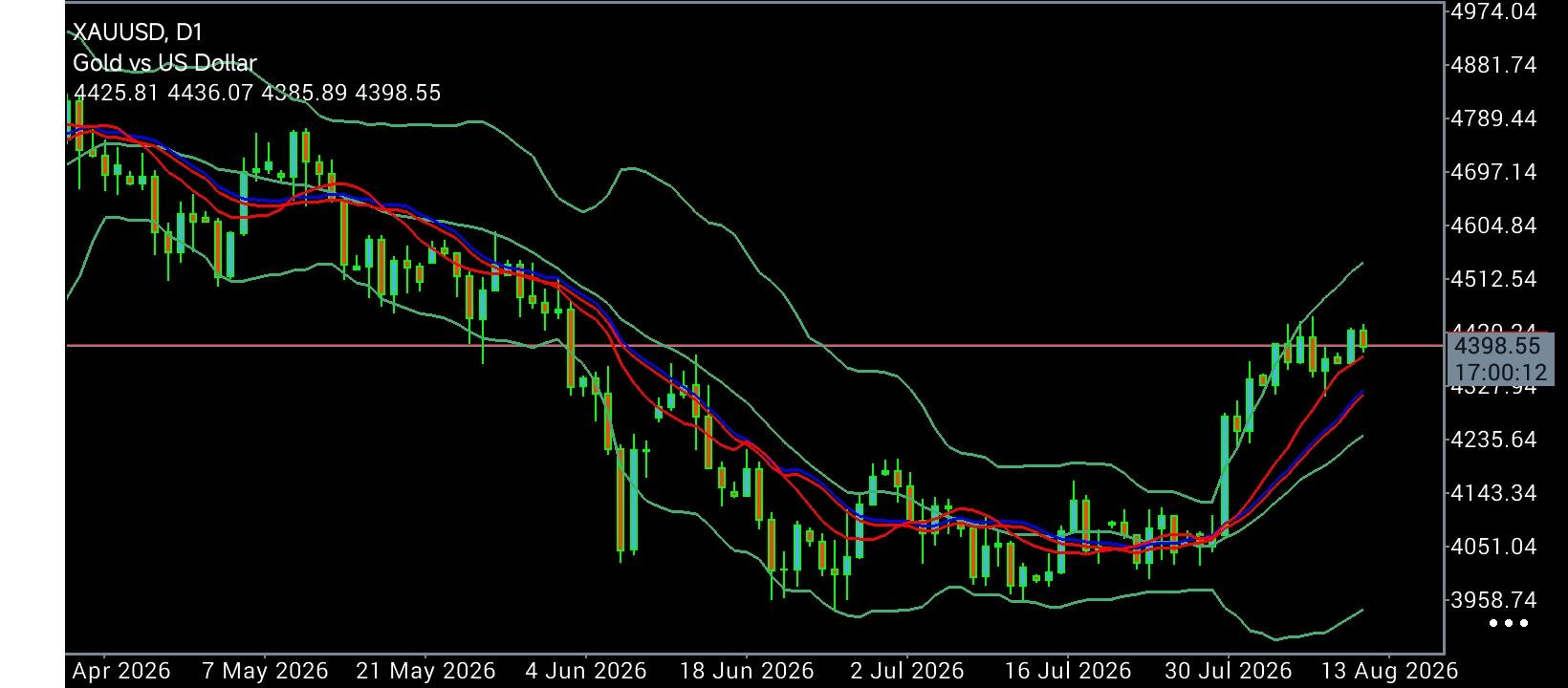Click the latest candle at the chart's right edge
Screen dimensions: 1568x688
(x=1363, y=338)
